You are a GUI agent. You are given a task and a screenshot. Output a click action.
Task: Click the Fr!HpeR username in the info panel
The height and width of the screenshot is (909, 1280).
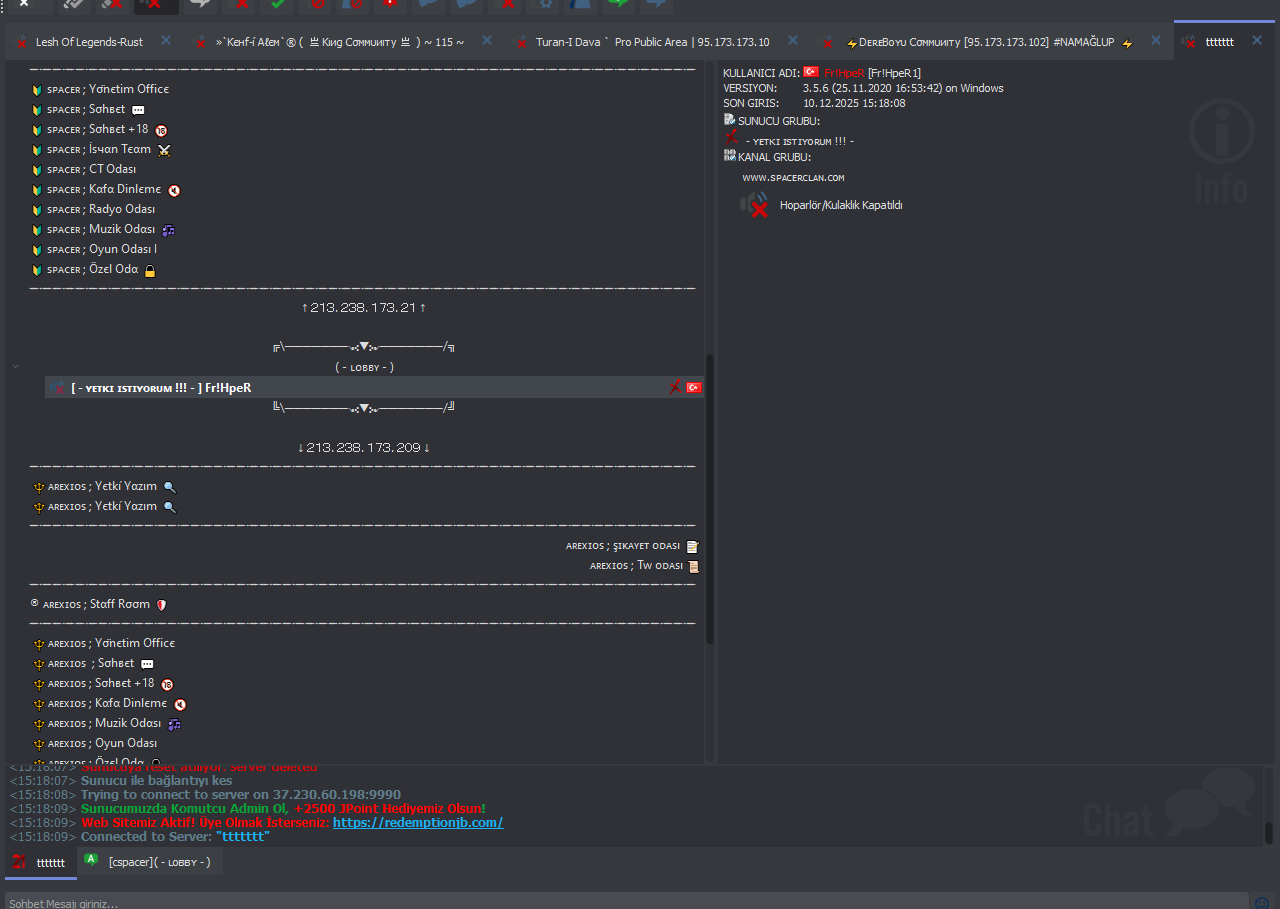(844, 73)
